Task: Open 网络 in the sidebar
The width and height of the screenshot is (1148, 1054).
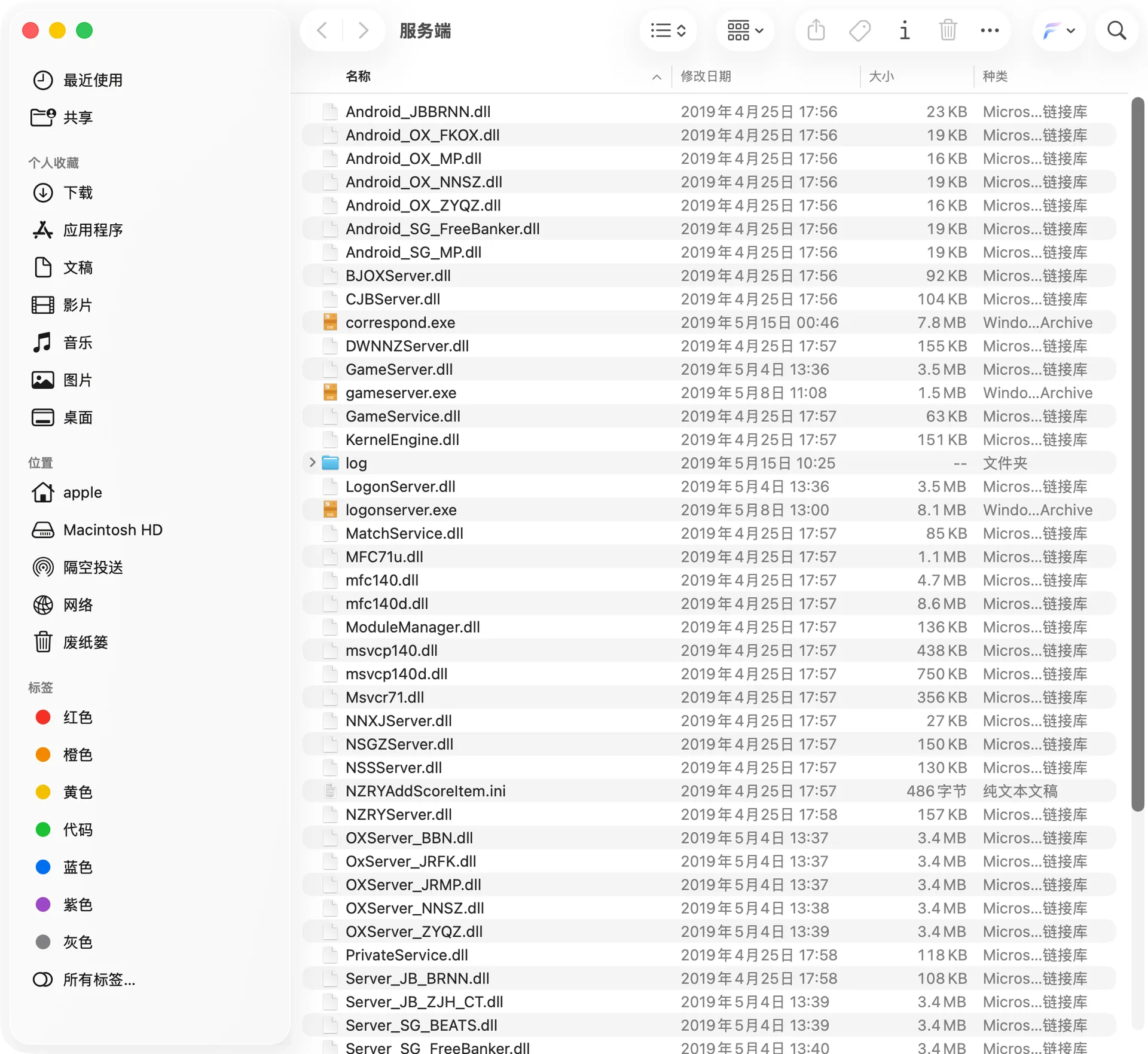Action: [62, 605]
